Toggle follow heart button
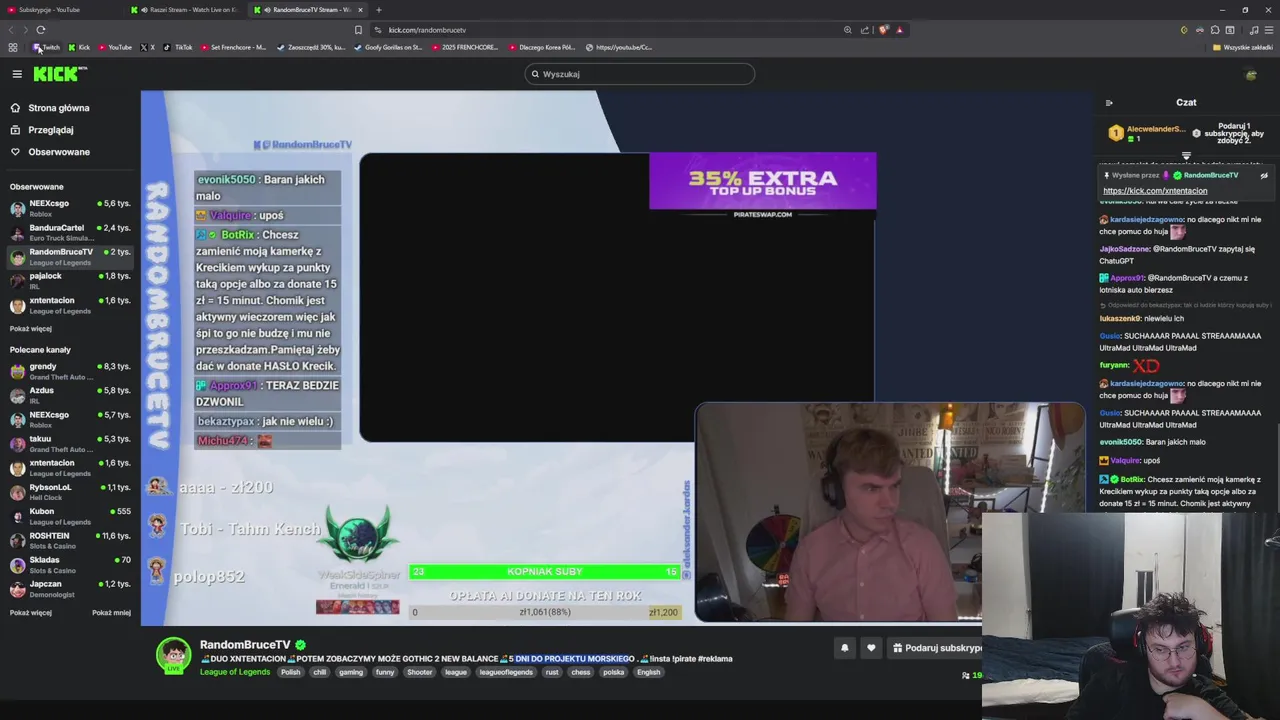Screen dimensions: 1280x720 (871, 648)
